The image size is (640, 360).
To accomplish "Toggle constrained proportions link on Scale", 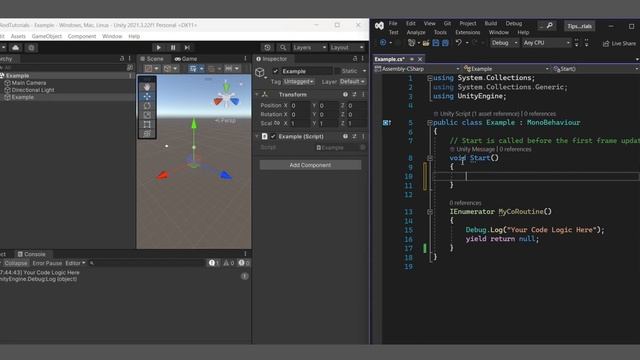I will (x=277, y=123).
